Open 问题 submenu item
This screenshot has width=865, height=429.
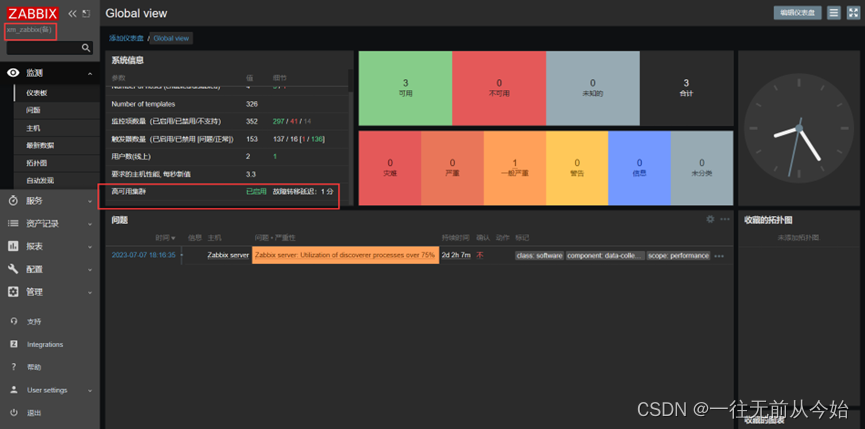(33, 110)
